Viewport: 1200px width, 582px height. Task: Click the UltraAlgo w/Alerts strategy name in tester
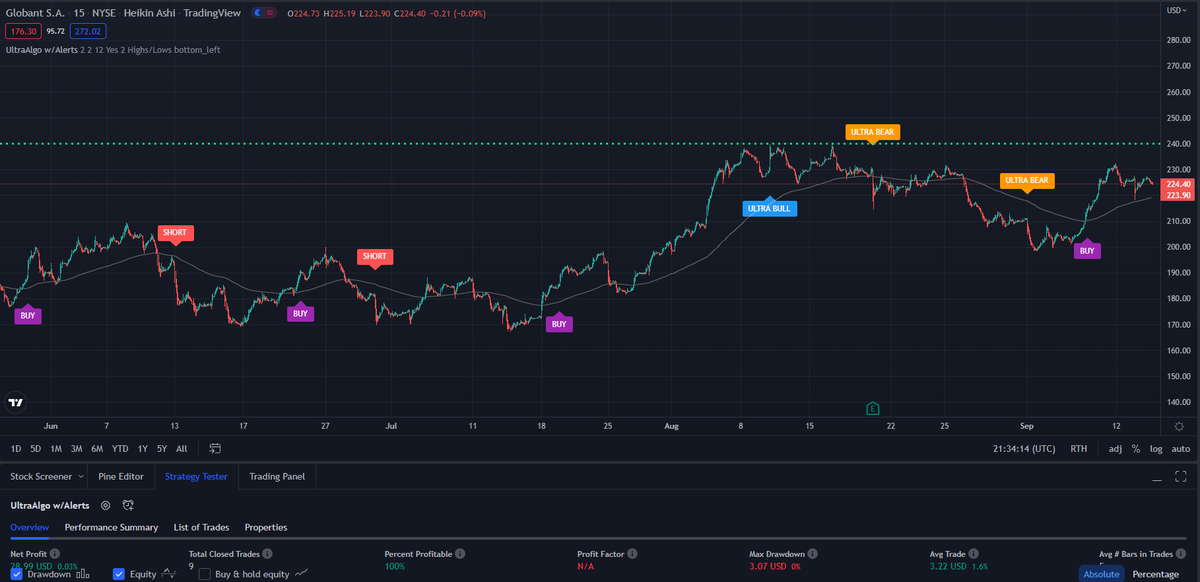point(50,506)
